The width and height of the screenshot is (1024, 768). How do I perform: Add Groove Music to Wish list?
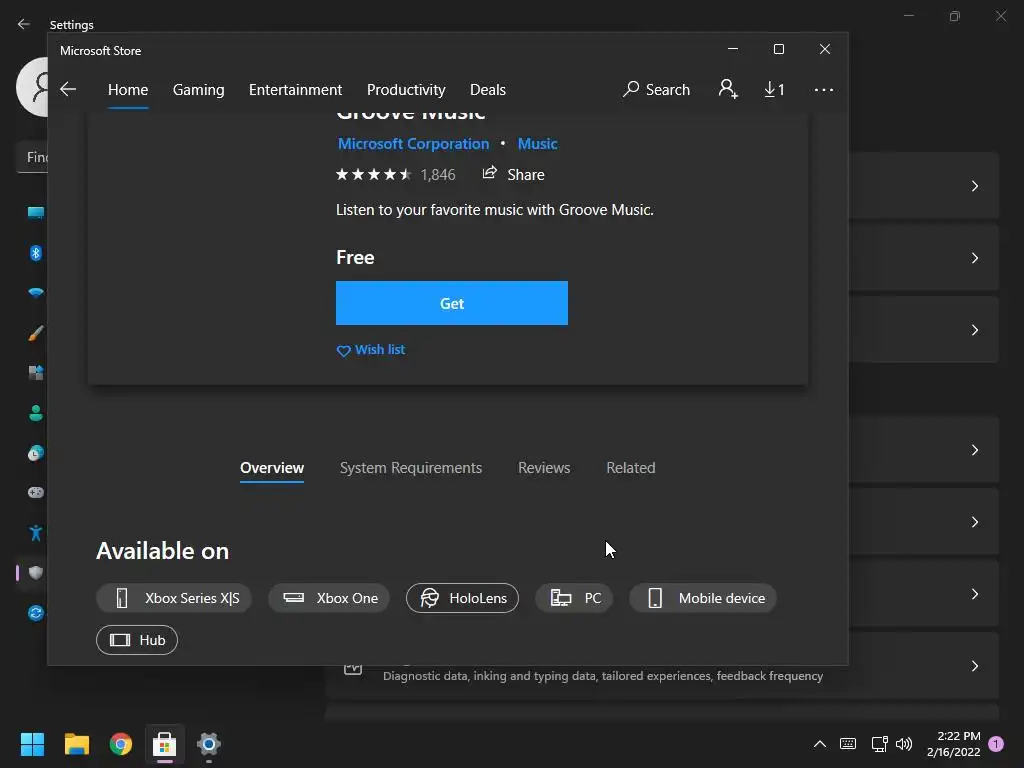pyautogui.click(x=371, y=350)
